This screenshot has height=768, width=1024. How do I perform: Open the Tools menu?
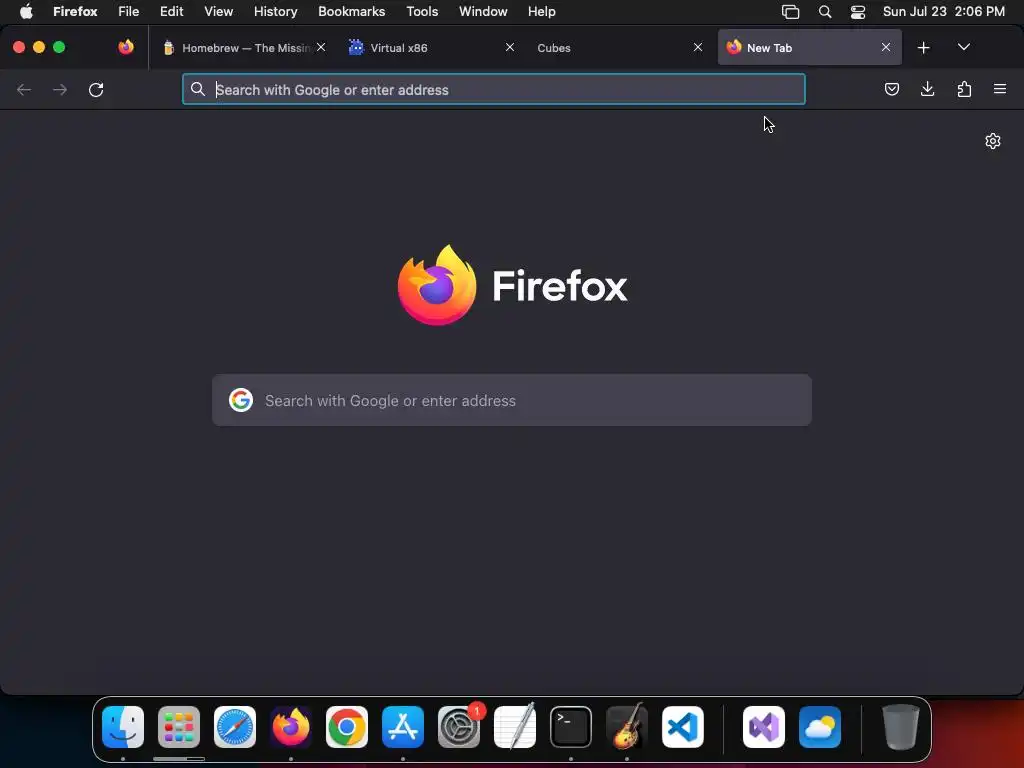422,12
